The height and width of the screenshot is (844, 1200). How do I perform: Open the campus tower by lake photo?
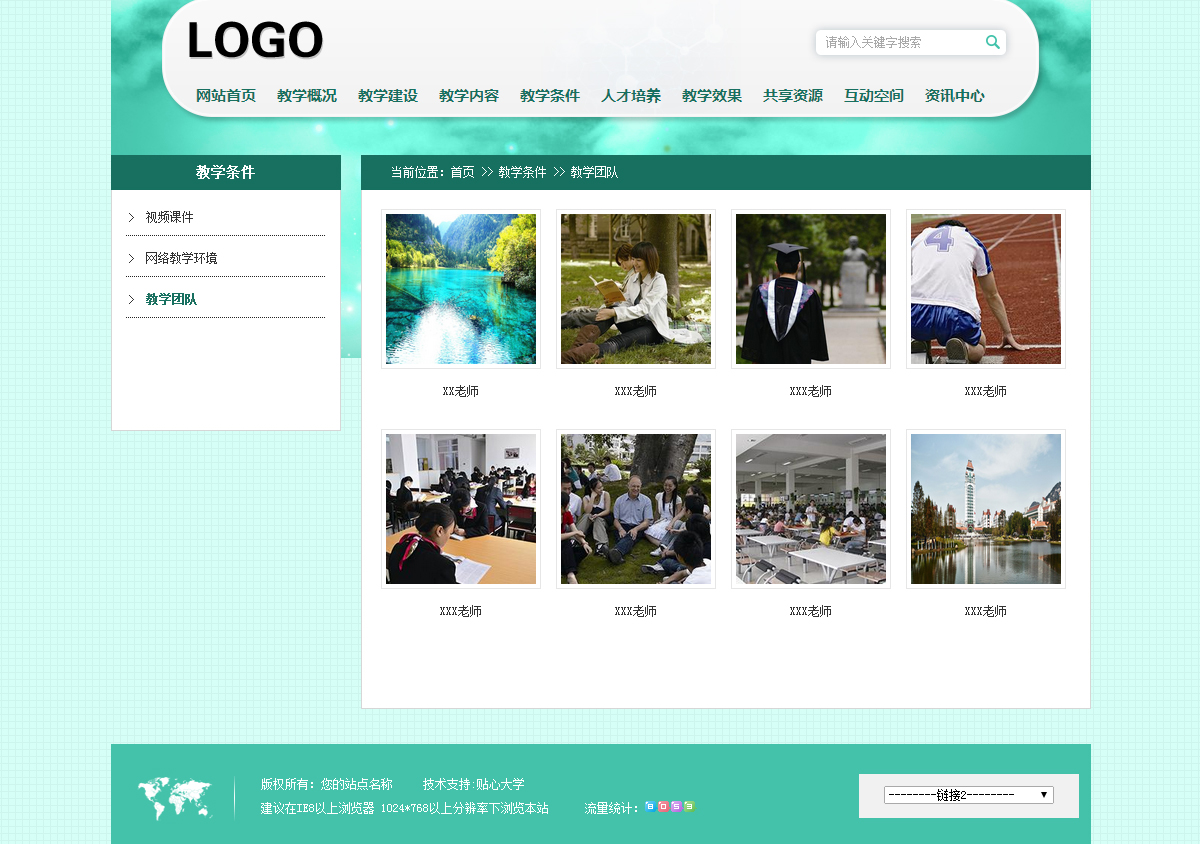pyautogui.click(x=986, y=509)
